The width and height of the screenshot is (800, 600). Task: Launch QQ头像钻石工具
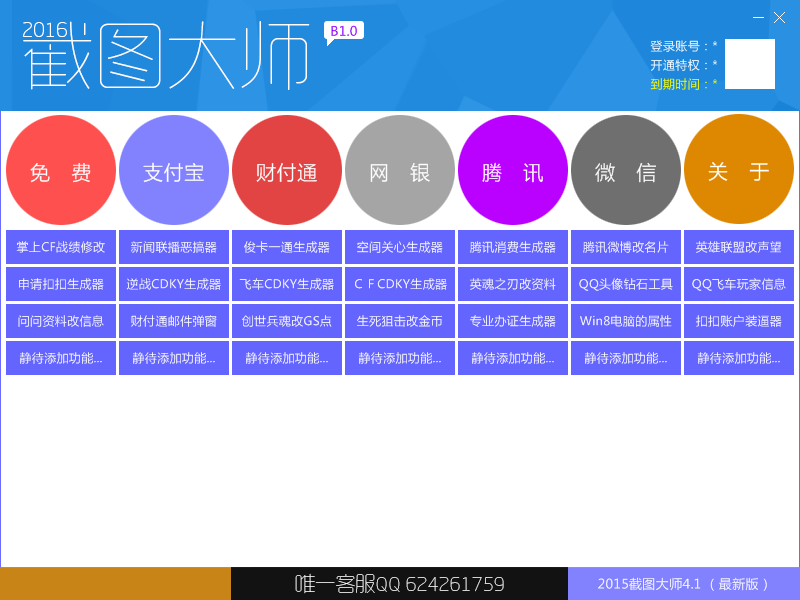(x=626, y=284)
